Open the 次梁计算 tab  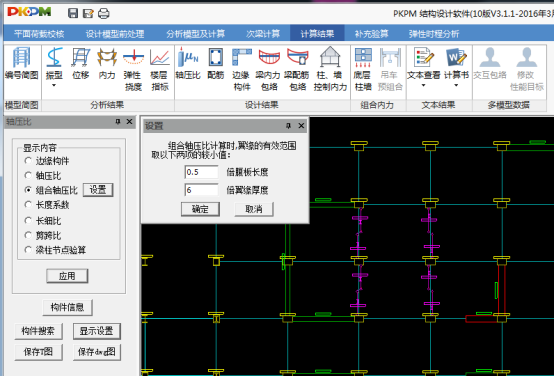coord(263,34)
